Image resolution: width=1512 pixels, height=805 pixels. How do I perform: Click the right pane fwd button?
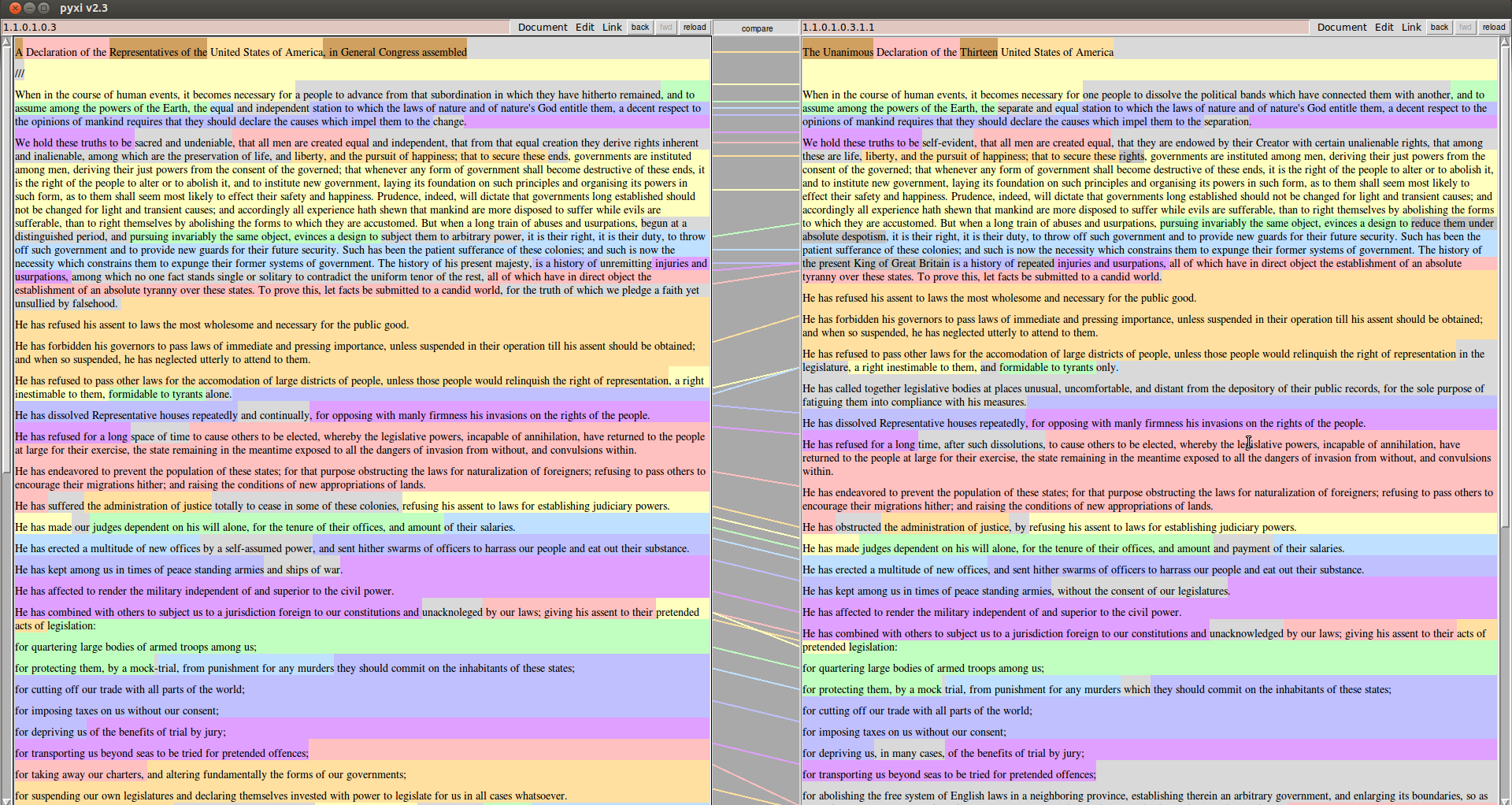point(1466,28)
